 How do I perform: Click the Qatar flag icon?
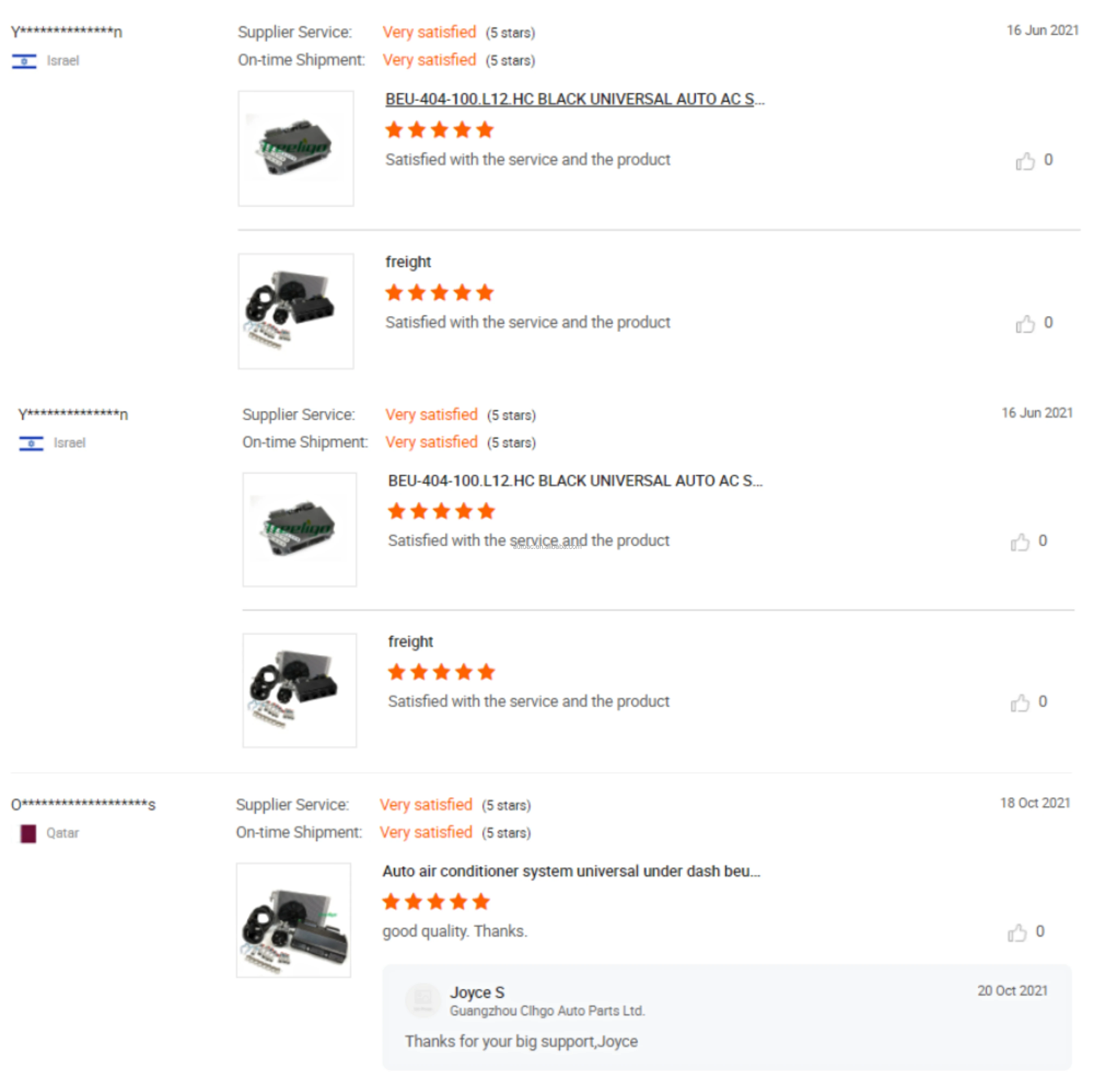[x=28, y=834]
